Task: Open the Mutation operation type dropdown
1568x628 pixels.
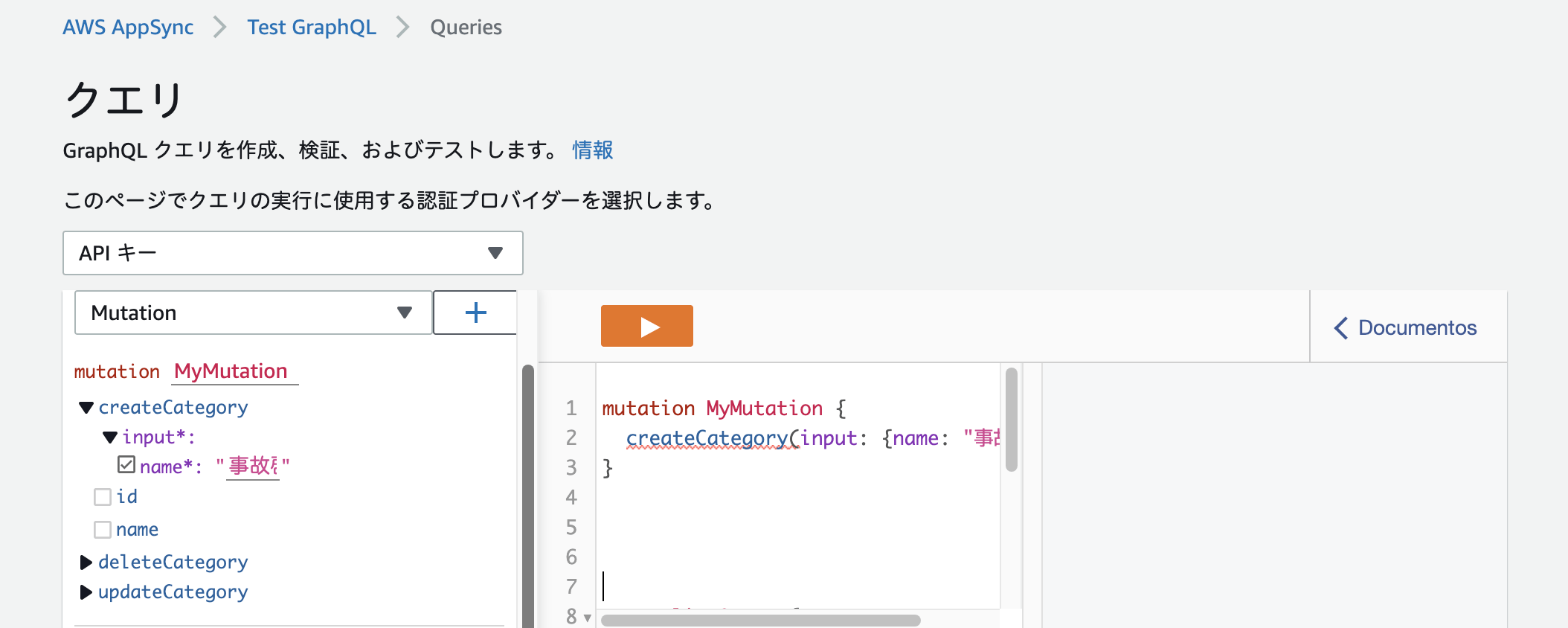Action: [x=253, y=313]
